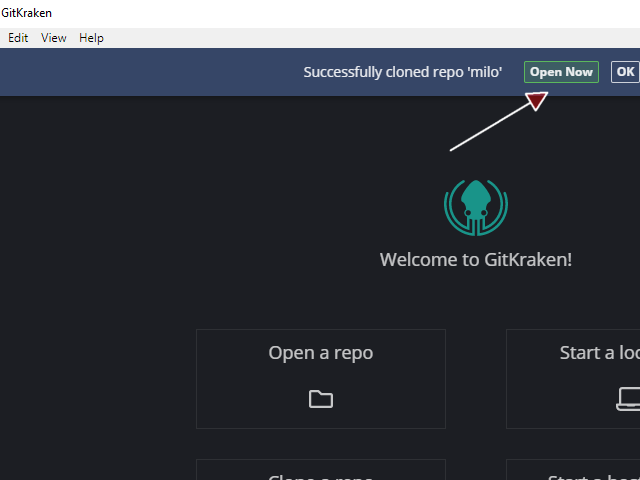Click the folder icon under Open a repo
The height and width of the screenshot is (480, 640).
[x=321, y=399]
